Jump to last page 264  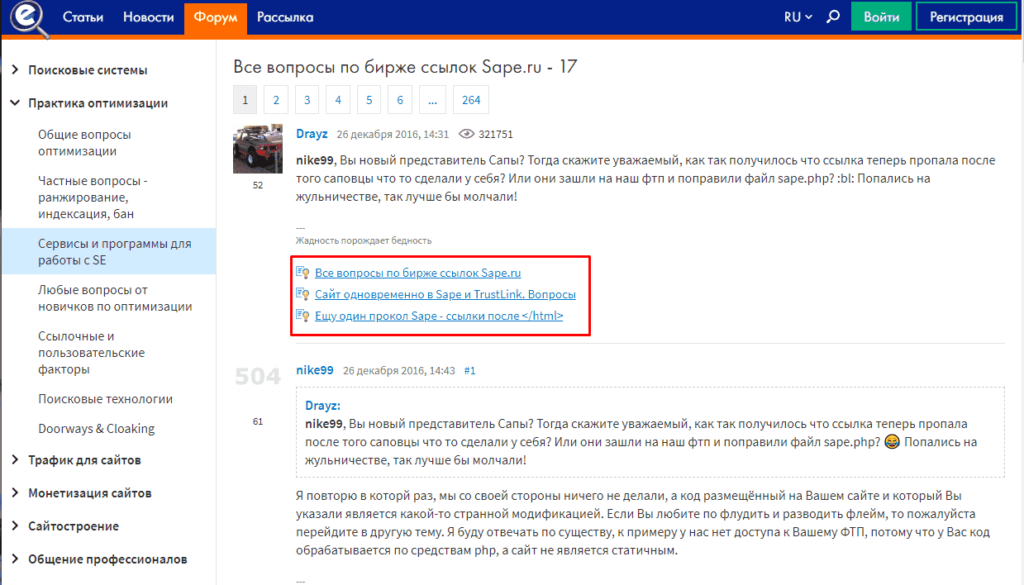point(471,100)
